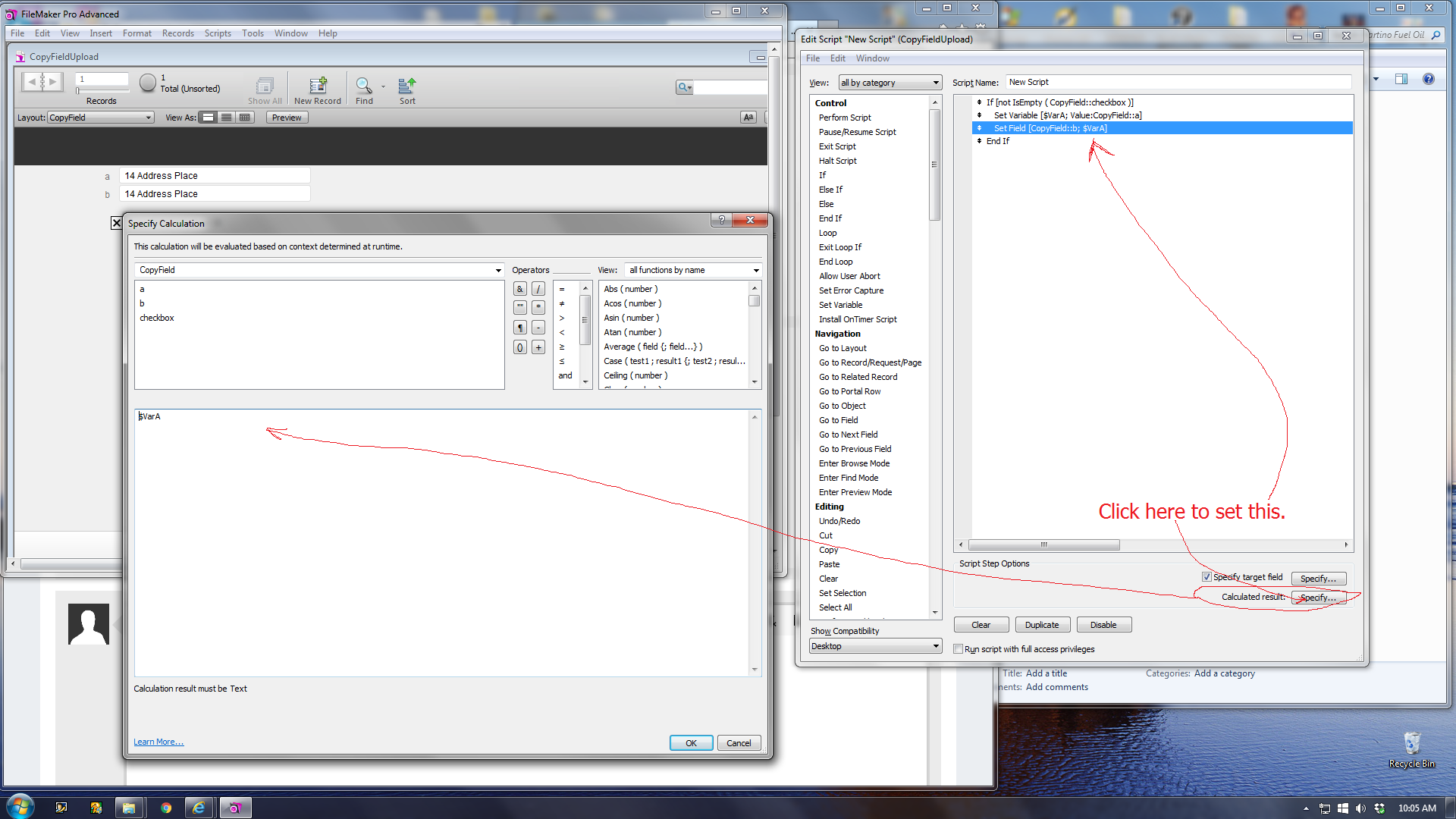Click OK in Specify Calculation dialog
The image size is (1456, 819).
(691, 743)
